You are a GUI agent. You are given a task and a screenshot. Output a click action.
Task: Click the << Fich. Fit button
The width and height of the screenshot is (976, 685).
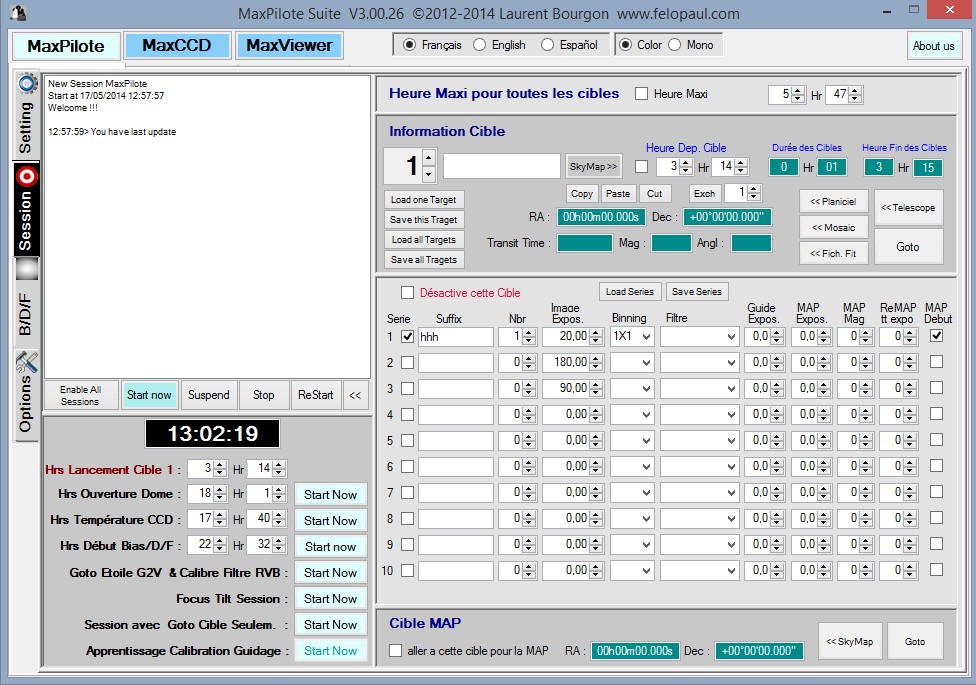click(x=833, y=253)
